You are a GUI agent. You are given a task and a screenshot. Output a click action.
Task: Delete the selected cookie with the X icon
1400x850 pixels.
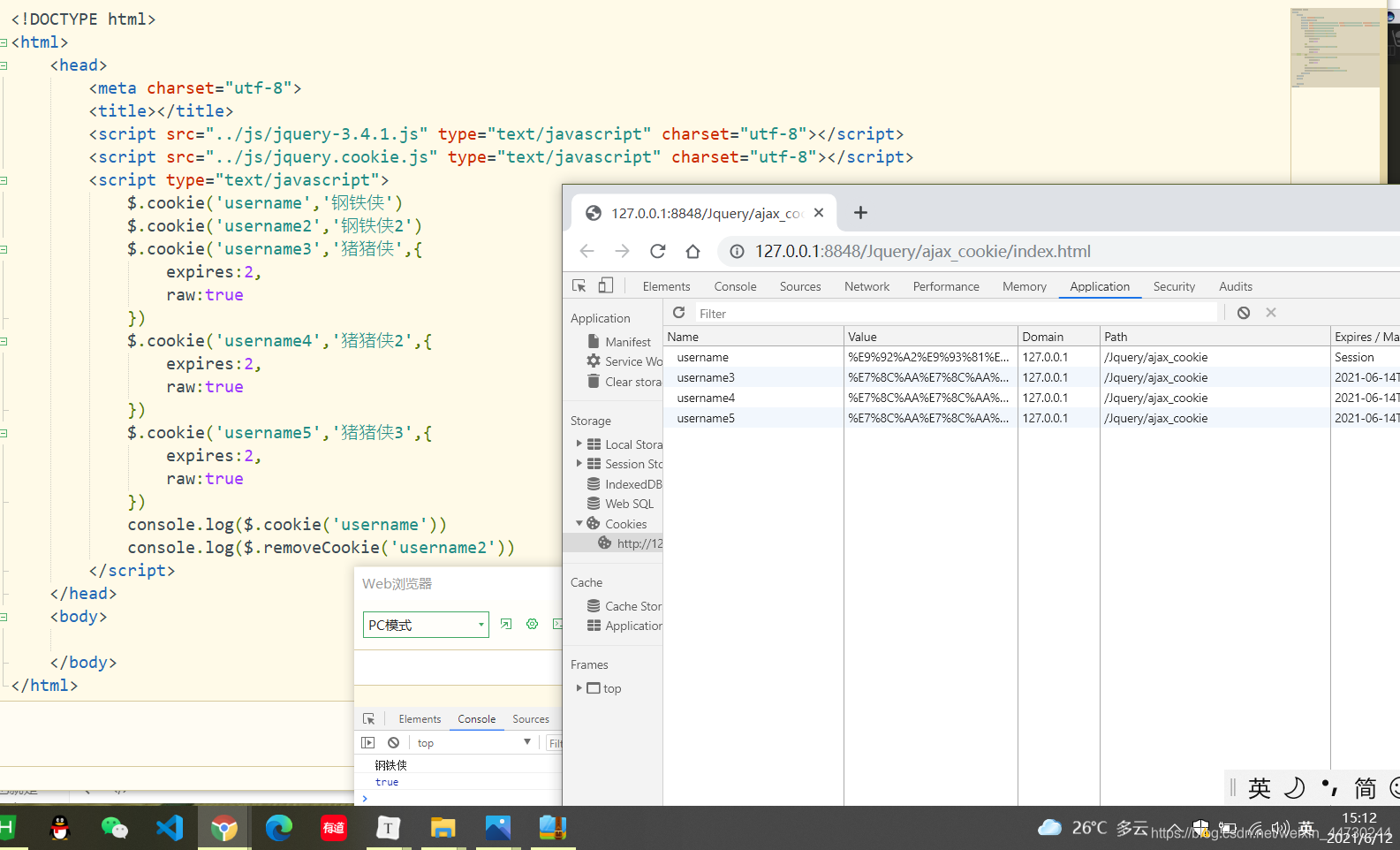[1271, 313]
